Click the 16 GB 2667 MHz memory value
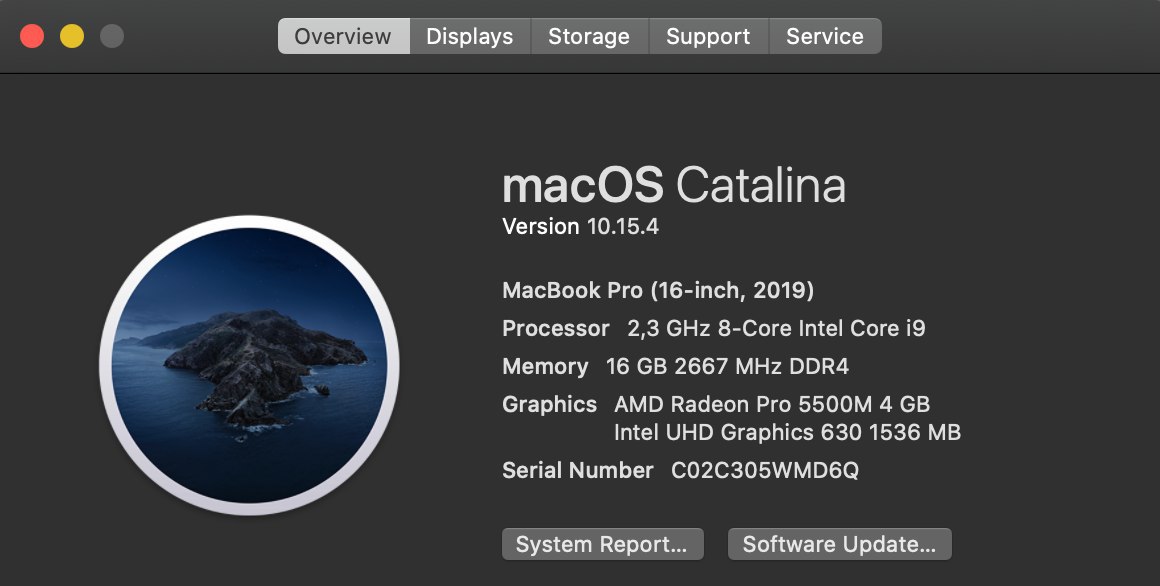 727,366
